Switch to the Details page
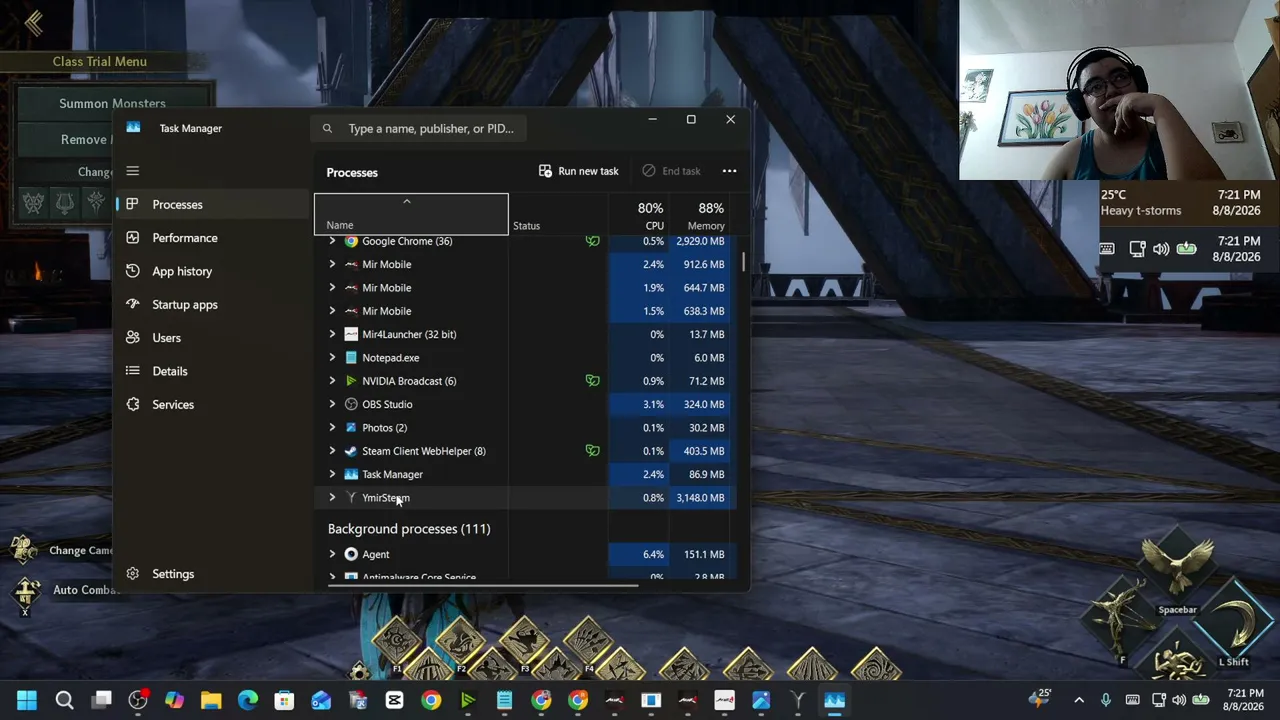The height and width of the screenshot is (720, 1280). [212, 371]
